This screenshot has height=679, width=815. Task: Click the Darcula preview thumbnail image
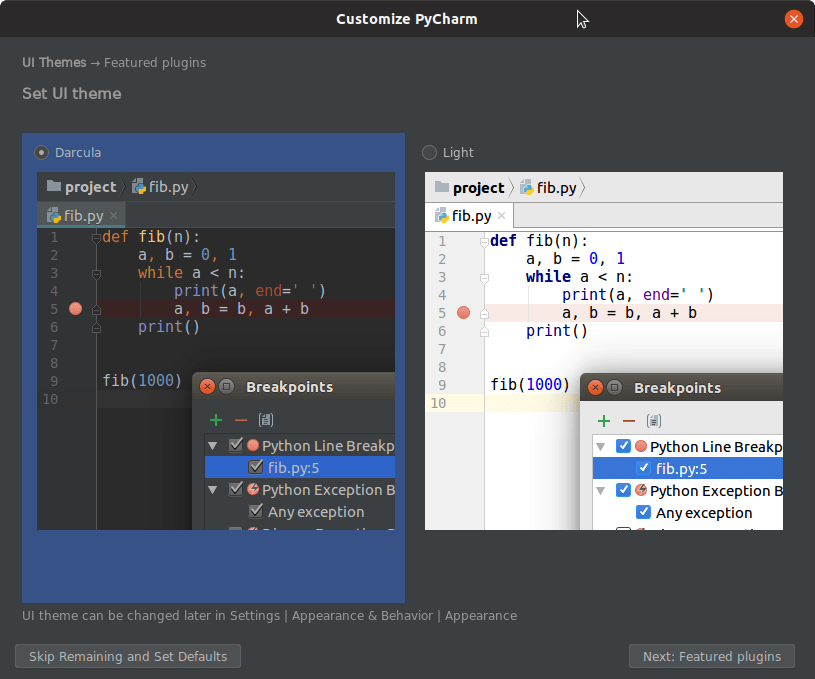point(216,351)
